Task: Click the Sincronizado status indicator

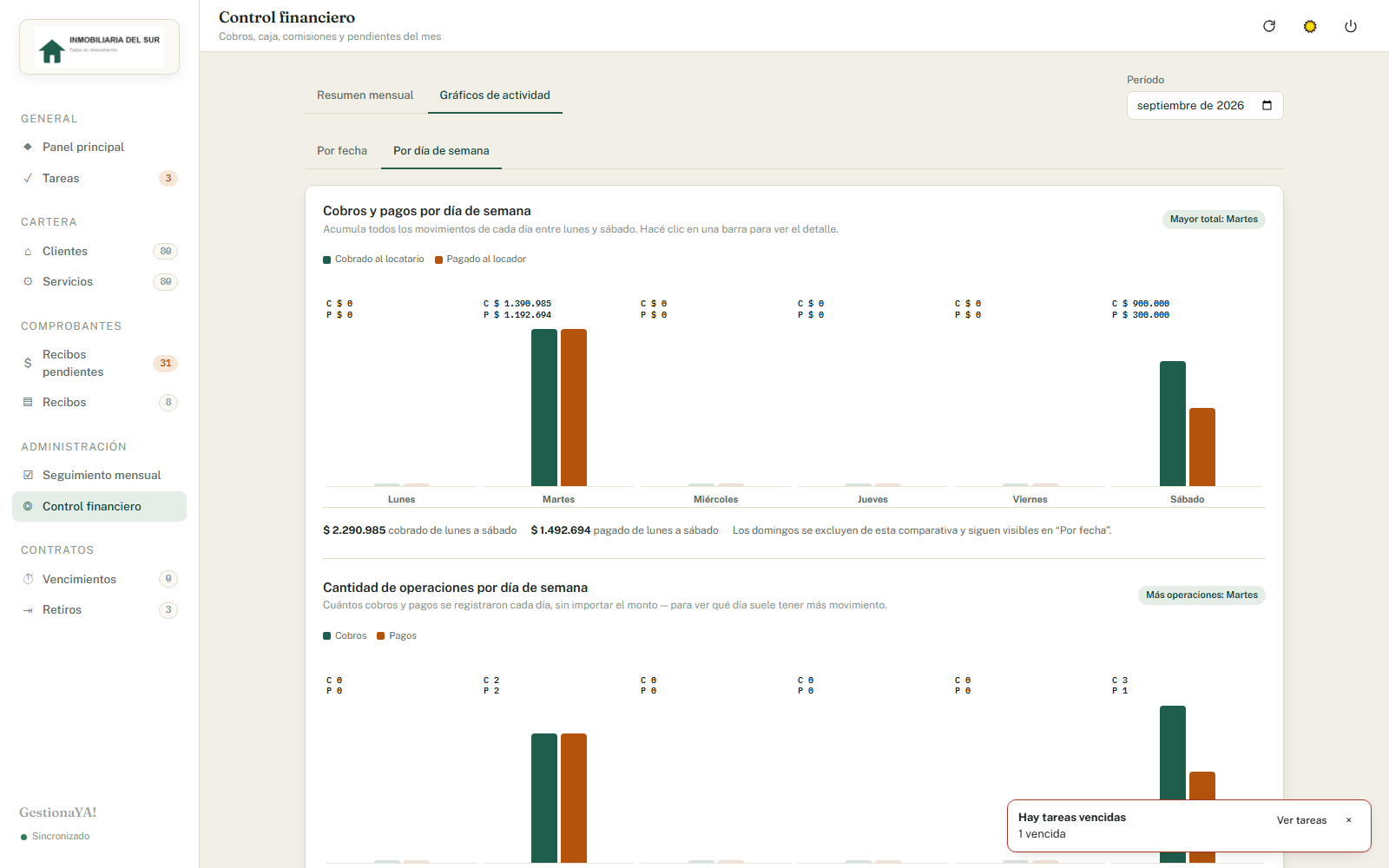Action: (x=55, y=837)
